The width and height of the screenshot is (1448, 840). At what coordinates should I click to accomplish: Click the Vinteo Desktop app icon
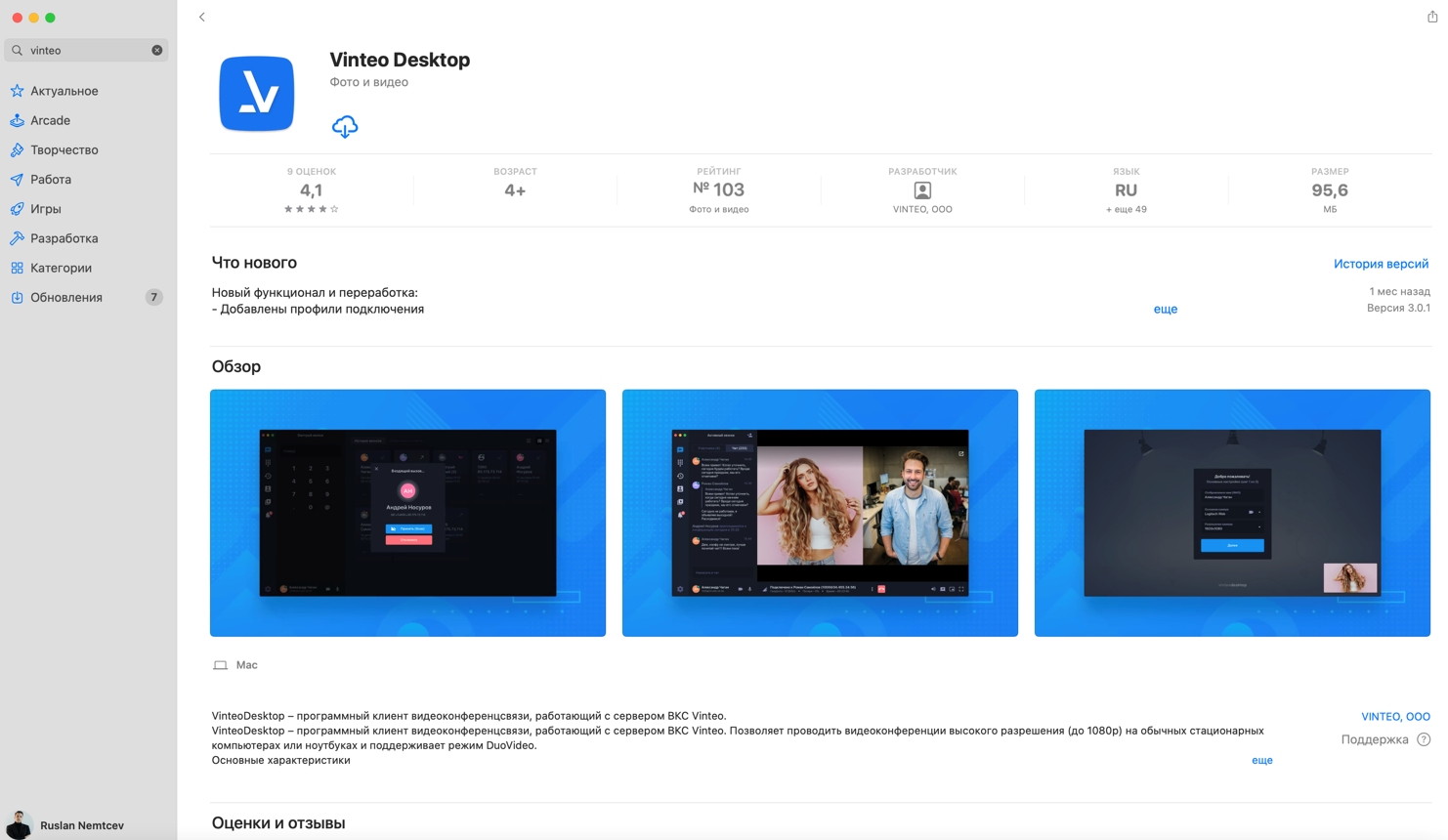coord(257,94)
